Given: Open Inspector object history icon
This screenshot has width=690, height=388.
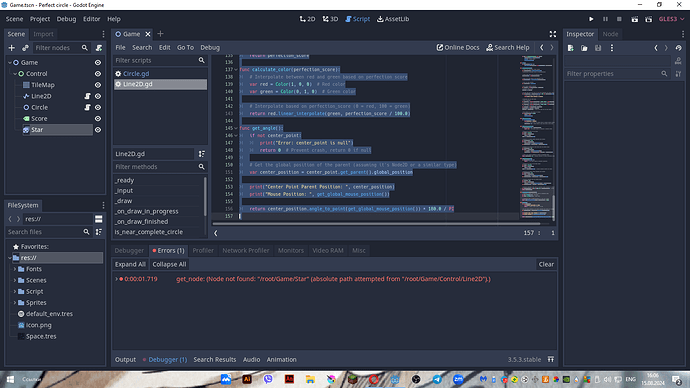Looking at the screenshot, I should [679, 48].
